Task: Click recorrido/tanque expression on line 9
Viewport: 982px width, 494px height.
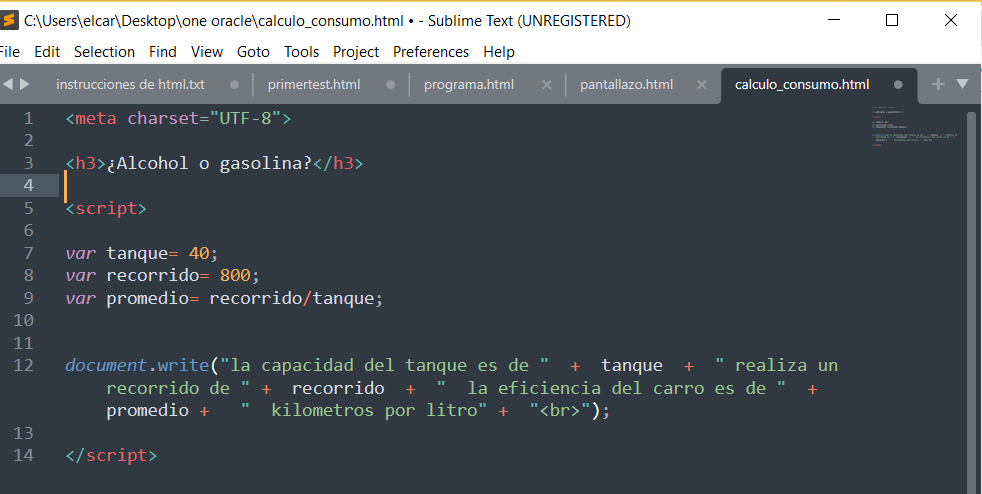Action: pyautogui.click(x=291, y=299)
